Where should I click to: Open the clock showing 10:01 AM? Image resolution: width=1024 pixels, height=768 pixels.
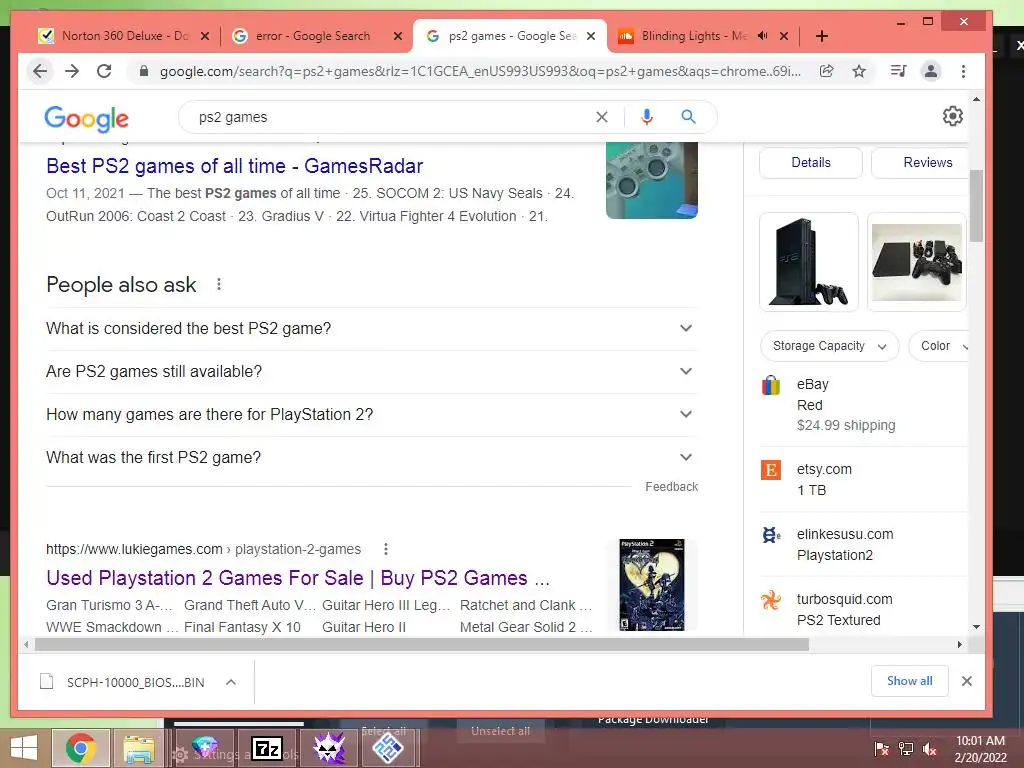coord(980,749)
